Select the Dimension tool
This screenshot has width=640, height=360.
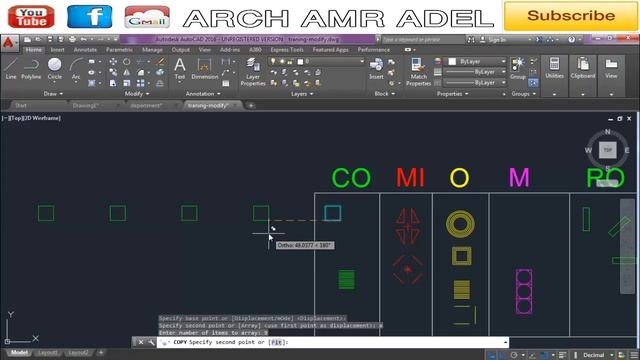tap(204, 68)
